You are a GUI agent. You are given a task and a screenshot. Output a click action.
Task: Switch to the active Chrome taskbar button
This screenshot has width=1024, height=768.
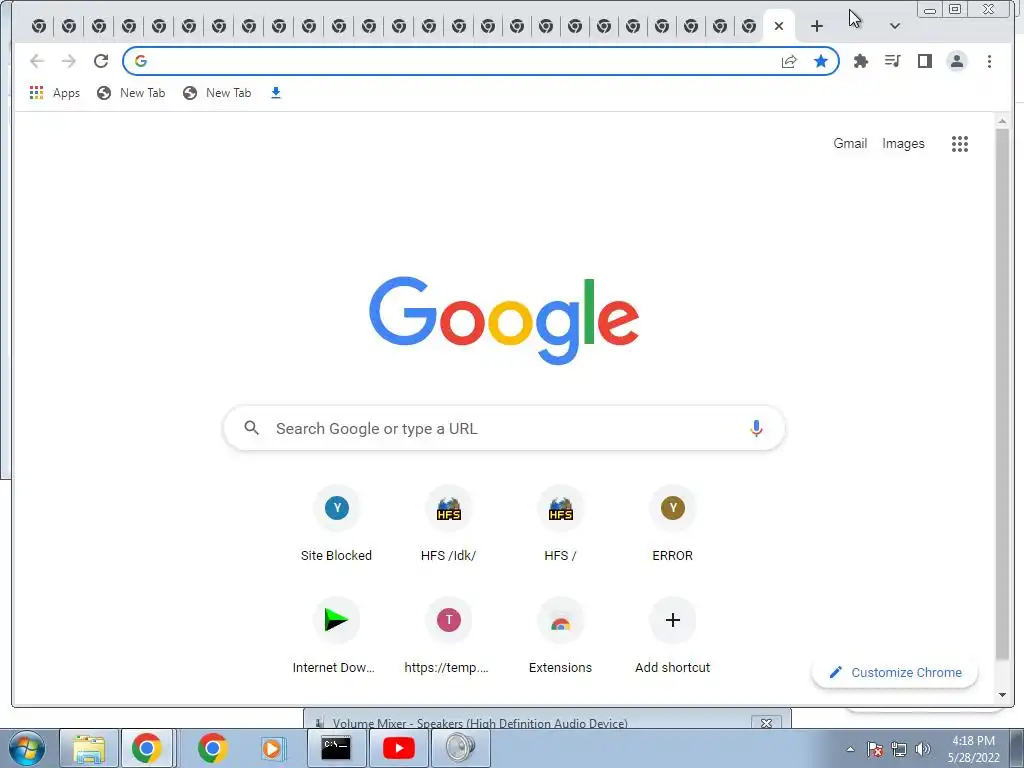pos(147,748)
